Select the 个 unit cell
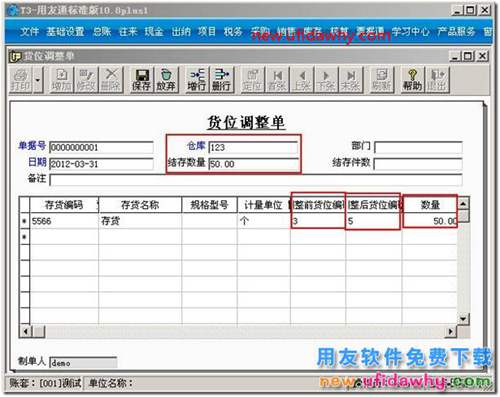This screenshot has width=500, height=397. pyautogui.click(x=264, y=221)
